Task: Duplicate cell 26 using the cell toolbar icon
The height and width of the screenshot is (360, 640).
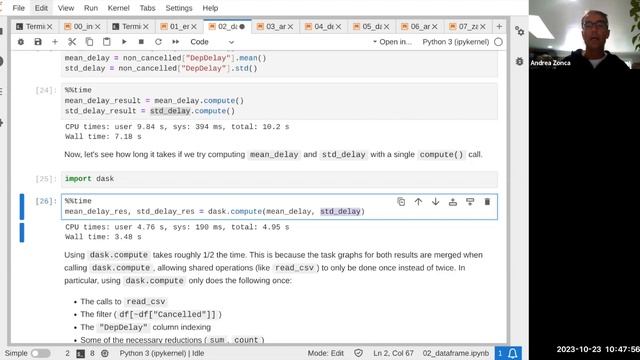Action: [401, 202]
